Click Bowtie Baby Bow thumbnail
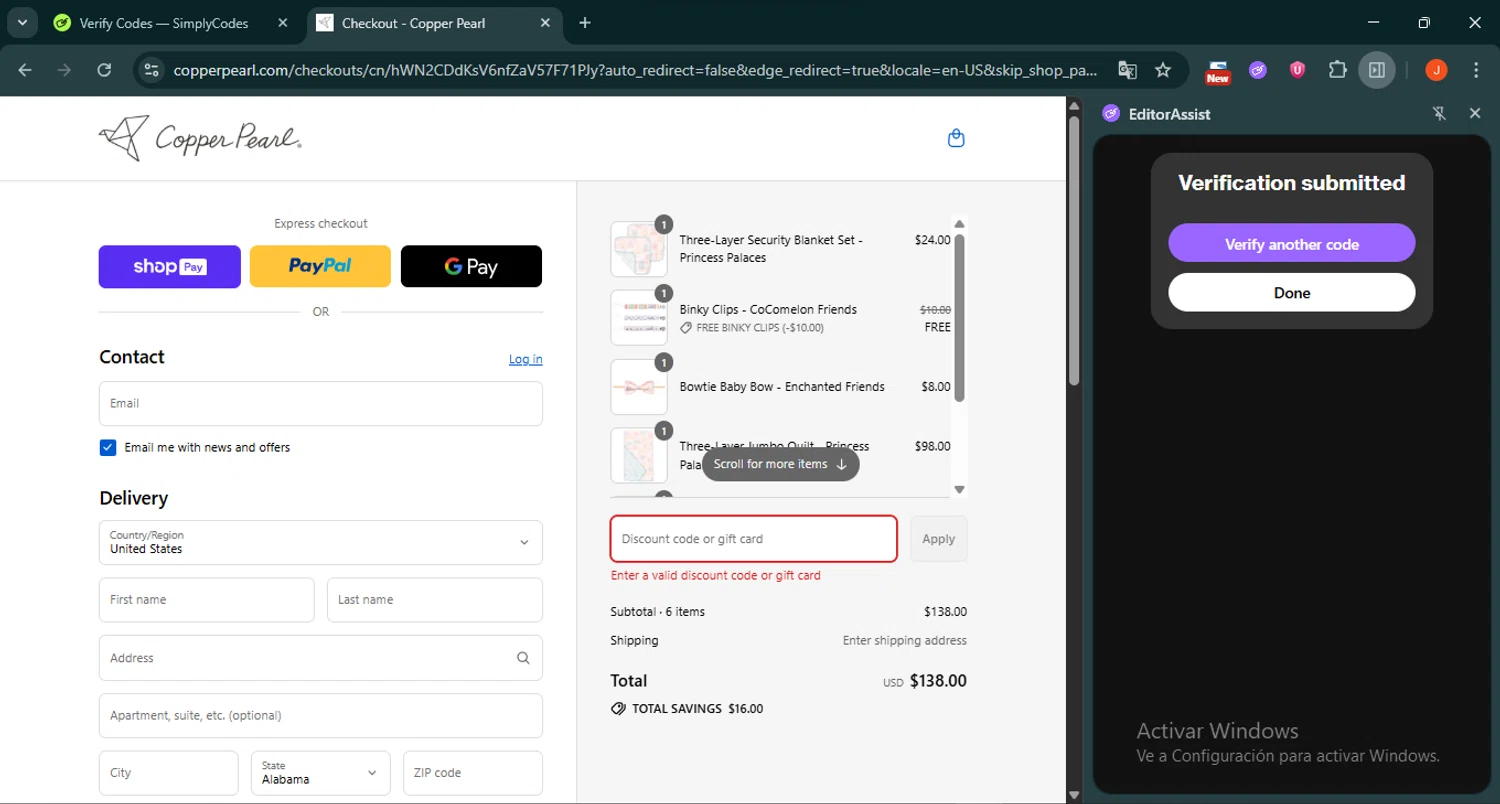This screenshot has width=1500, height=804. 639,387
